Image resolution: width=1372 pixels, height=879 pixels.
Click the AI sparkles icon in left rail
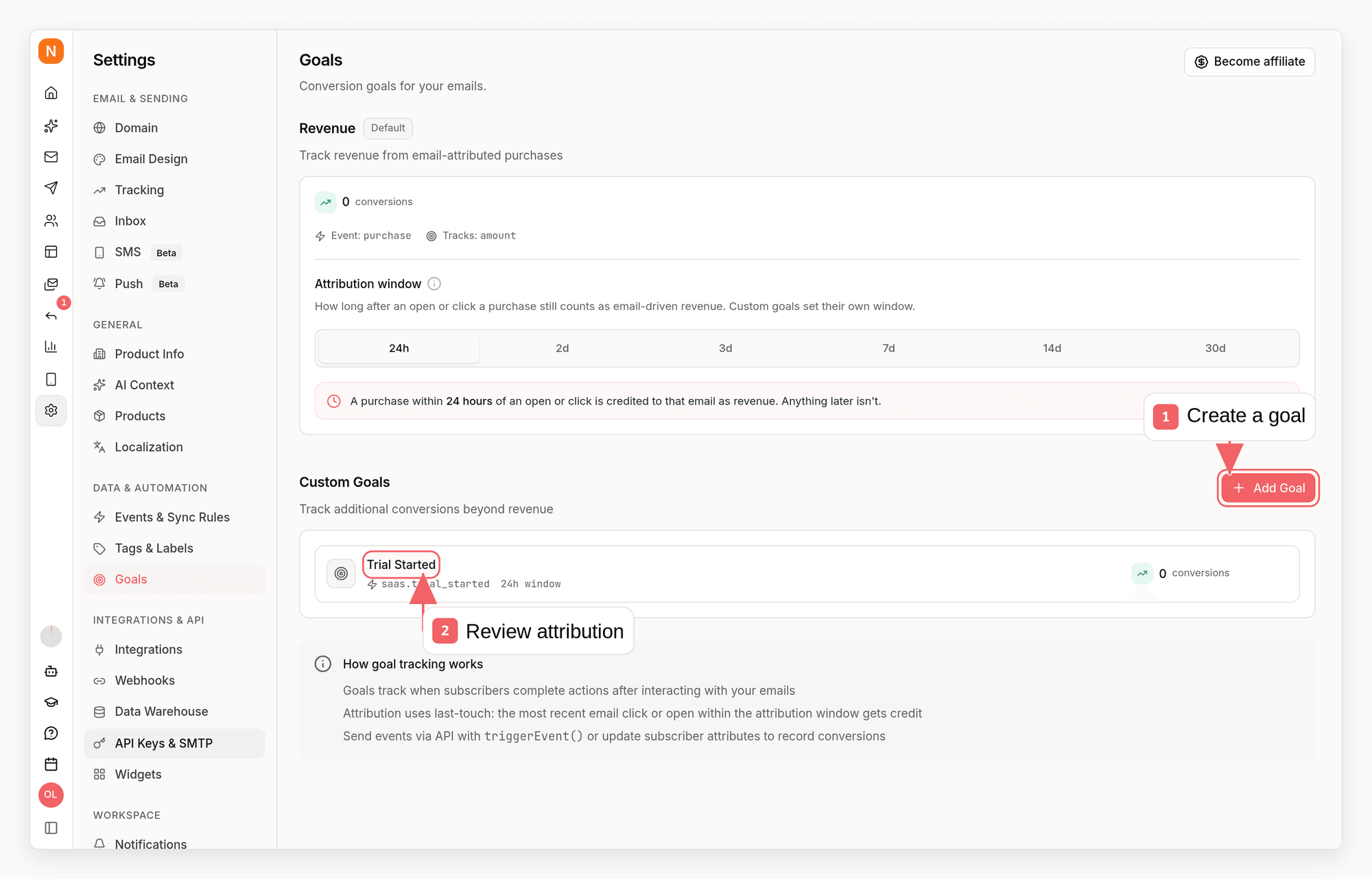[51, 125]
